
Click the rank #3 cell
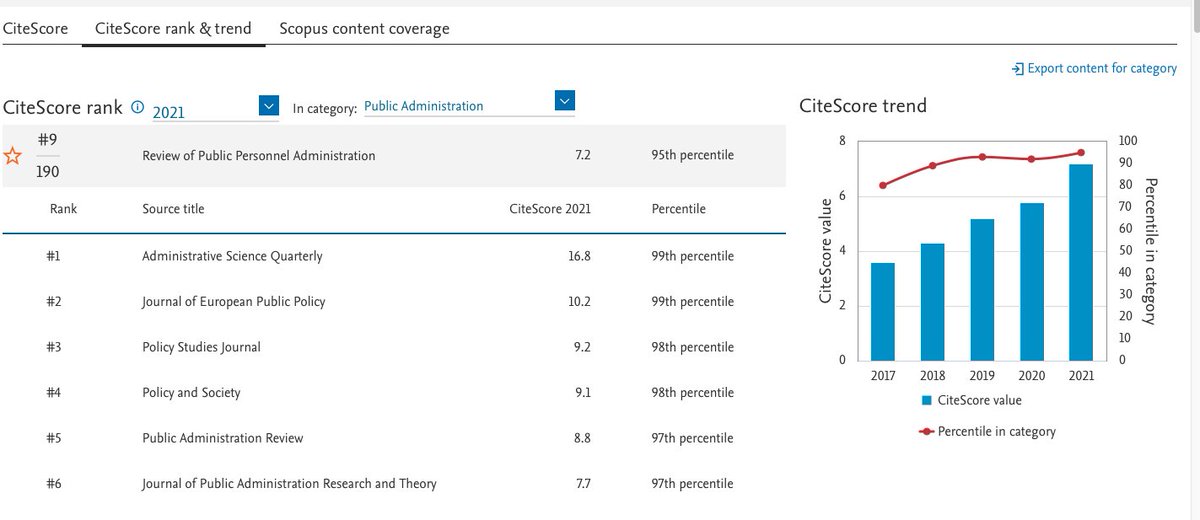[x=54, y=347]
